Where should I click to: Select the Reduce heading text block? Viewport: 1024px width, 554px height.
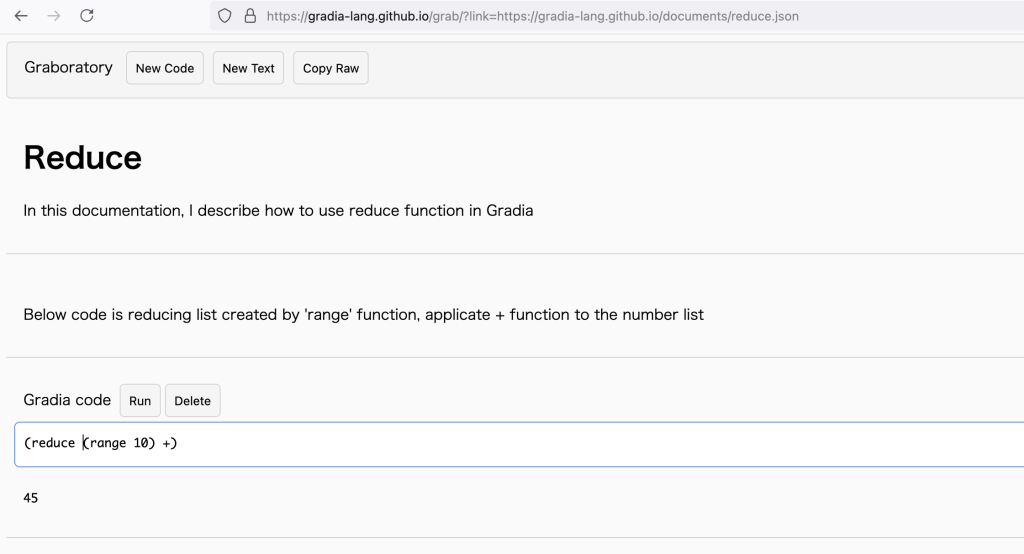83,157
